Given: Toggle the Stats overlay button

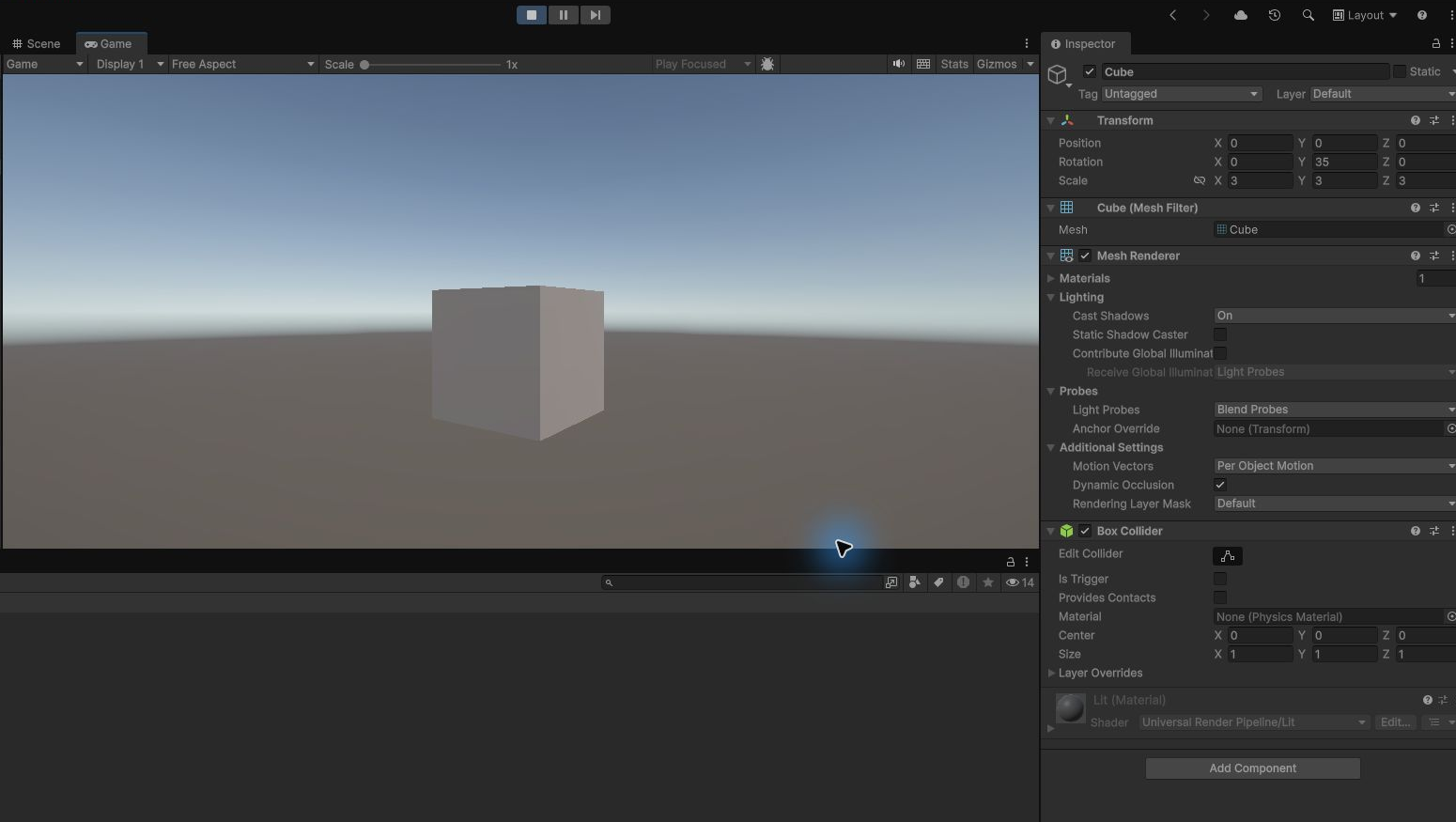Looking at the screenshot, I should pos(954,64).
